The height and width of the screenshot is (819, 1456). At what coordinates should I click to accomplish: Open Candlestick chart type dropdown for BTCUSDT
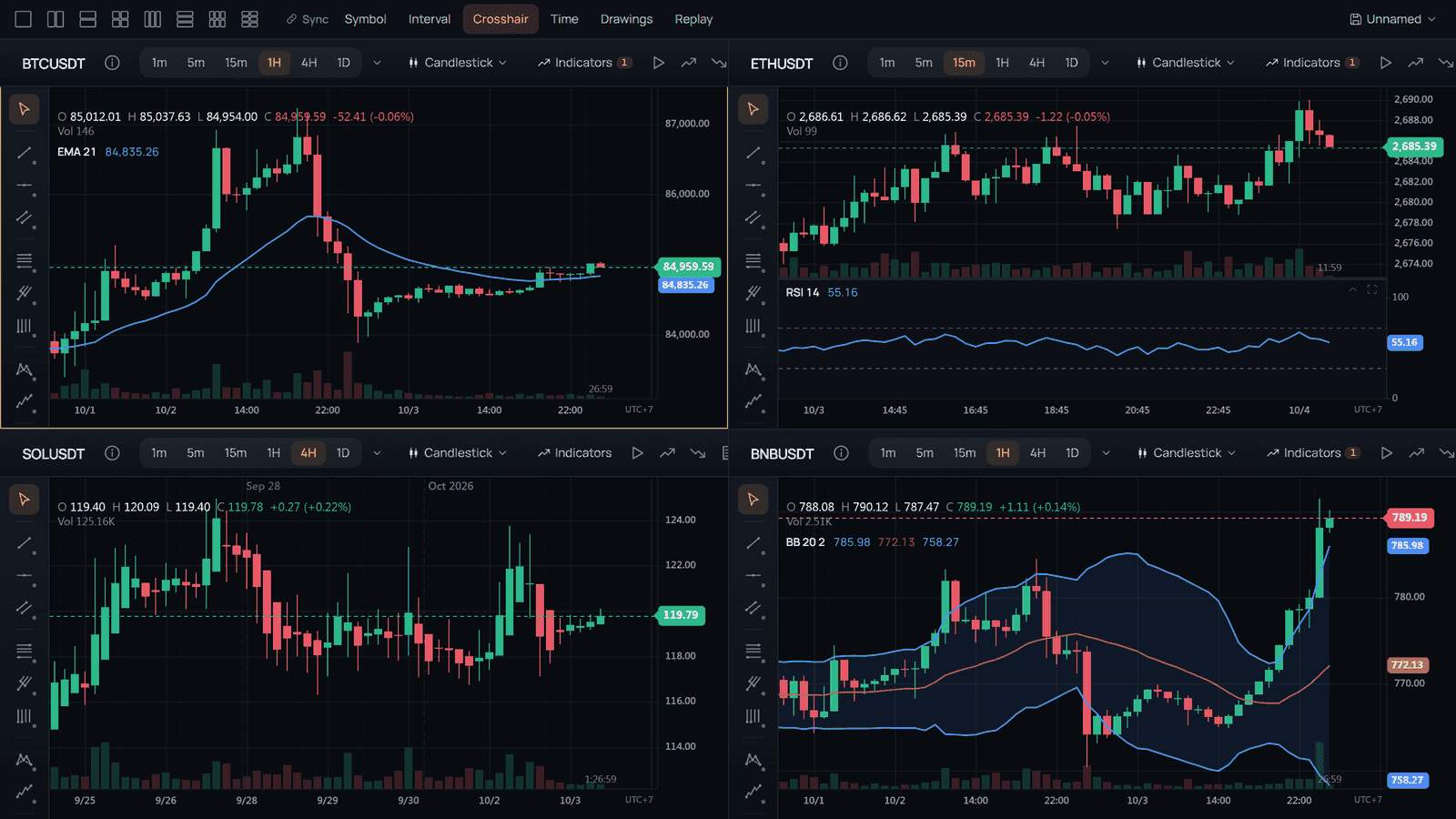tap(458, 63)
